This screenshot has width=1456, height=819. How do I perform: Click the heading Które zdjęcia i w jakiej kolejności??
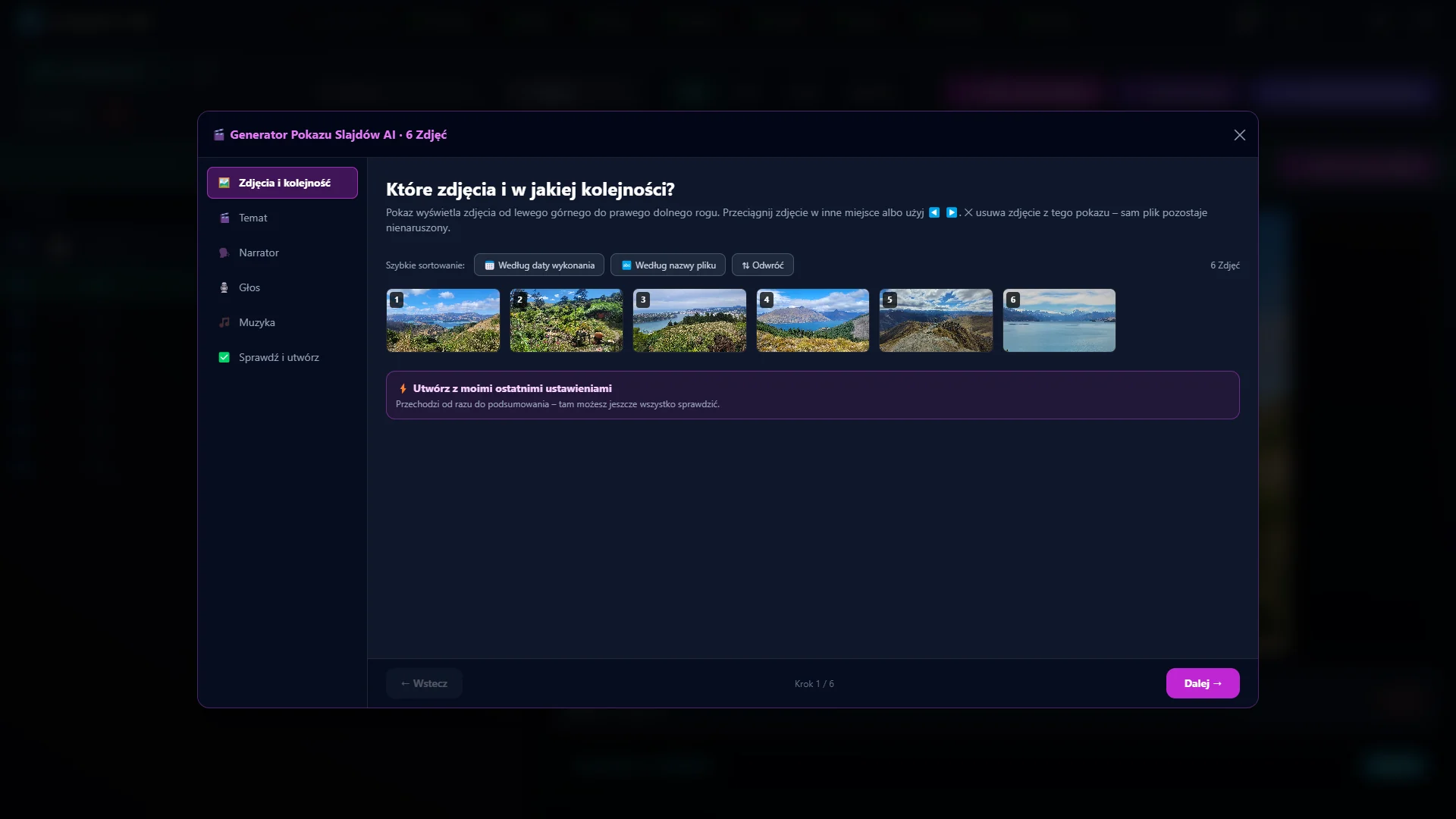pos(530,190)
